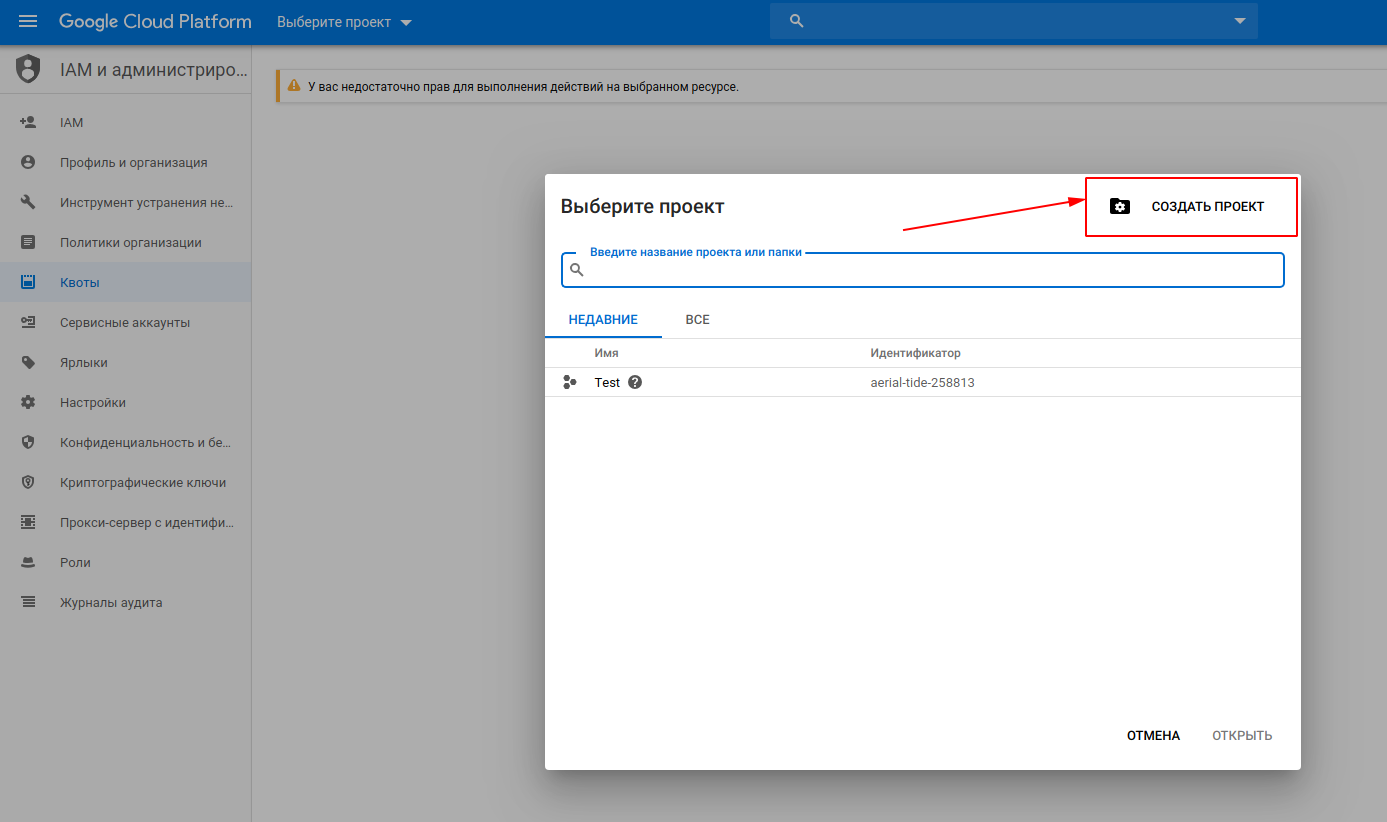Screen dimensions: 1387x822
Task: Switch to the ВСЕ tab
Action: click(x=698, y=319)
